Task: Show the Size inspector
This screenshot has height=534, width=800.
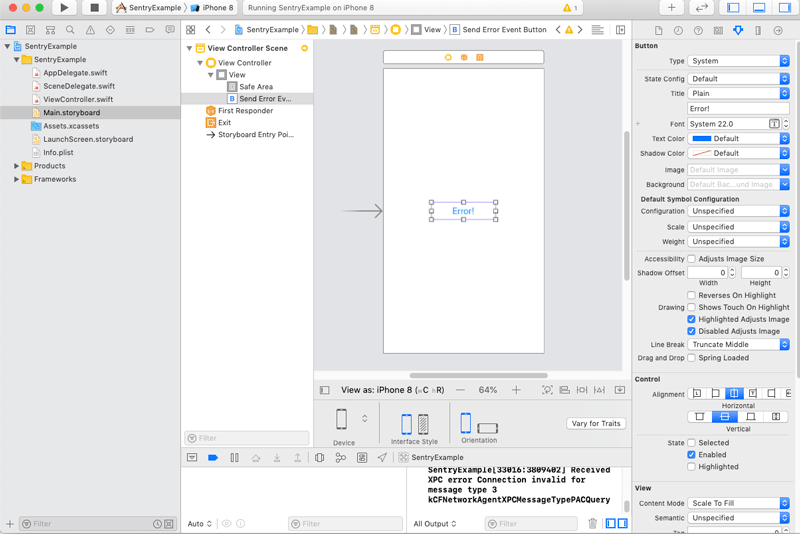Action: pyautogui.click(x=758, y=31)
